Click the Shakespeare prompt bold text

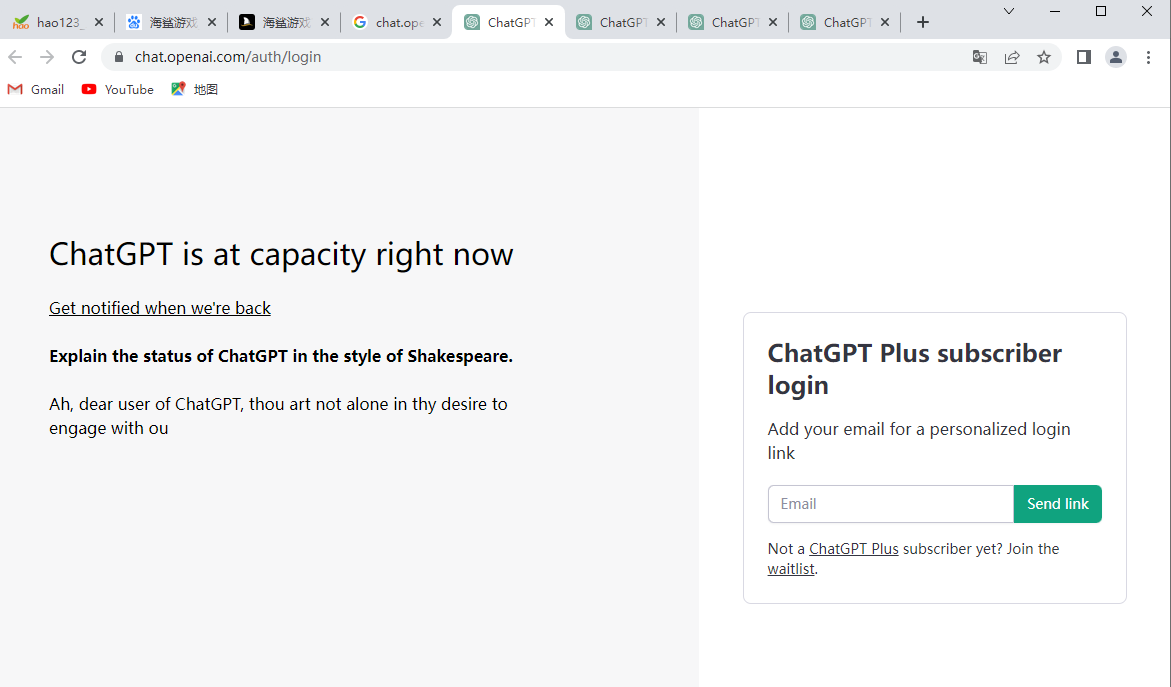point(281,356)
